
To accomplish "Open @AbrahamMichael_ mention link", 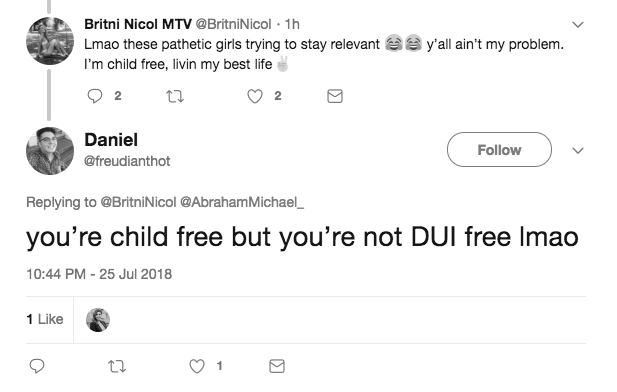I will click(x=242, y=202).
